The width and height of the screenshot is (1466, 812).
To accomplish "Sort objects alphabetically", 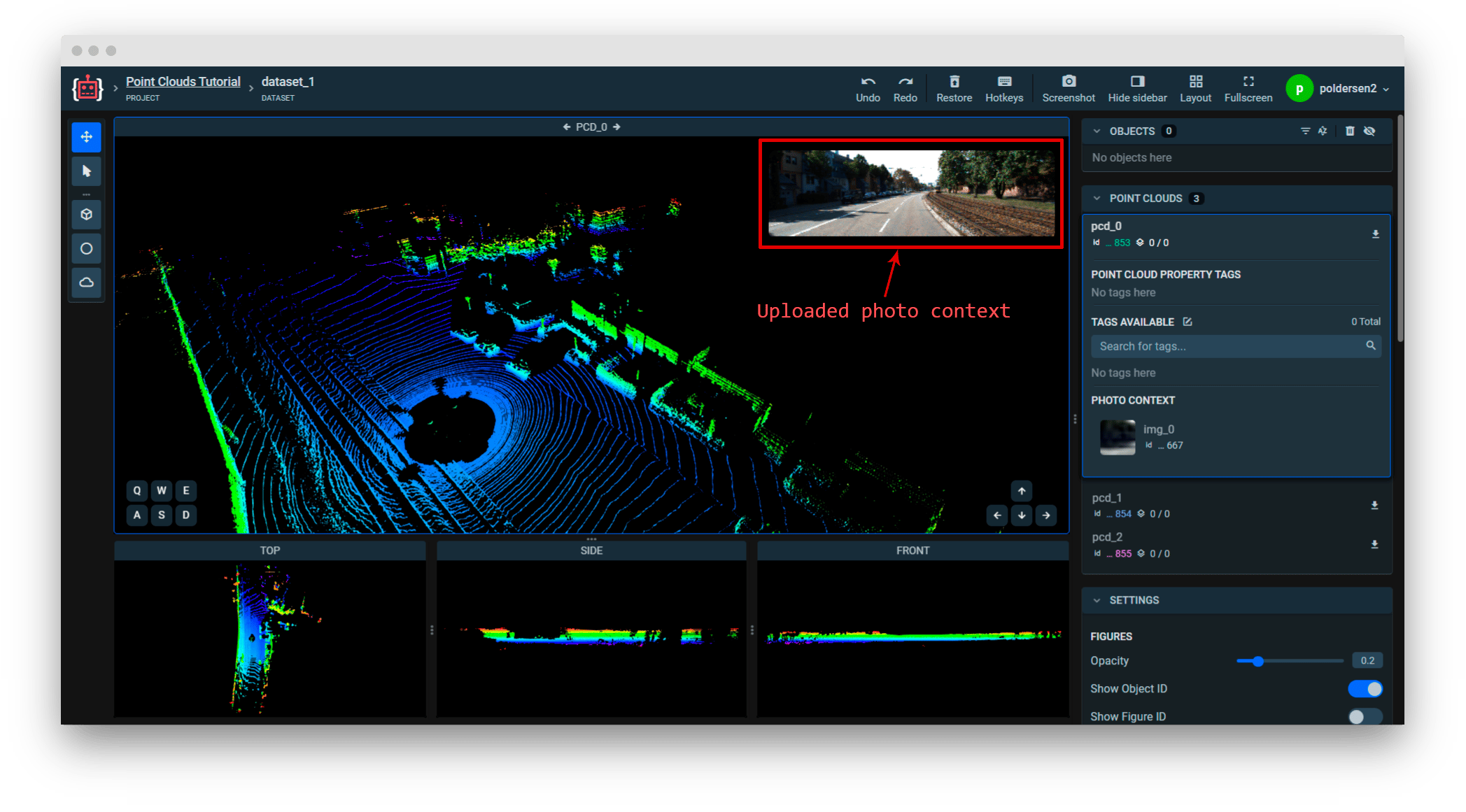I will 1323,131.
